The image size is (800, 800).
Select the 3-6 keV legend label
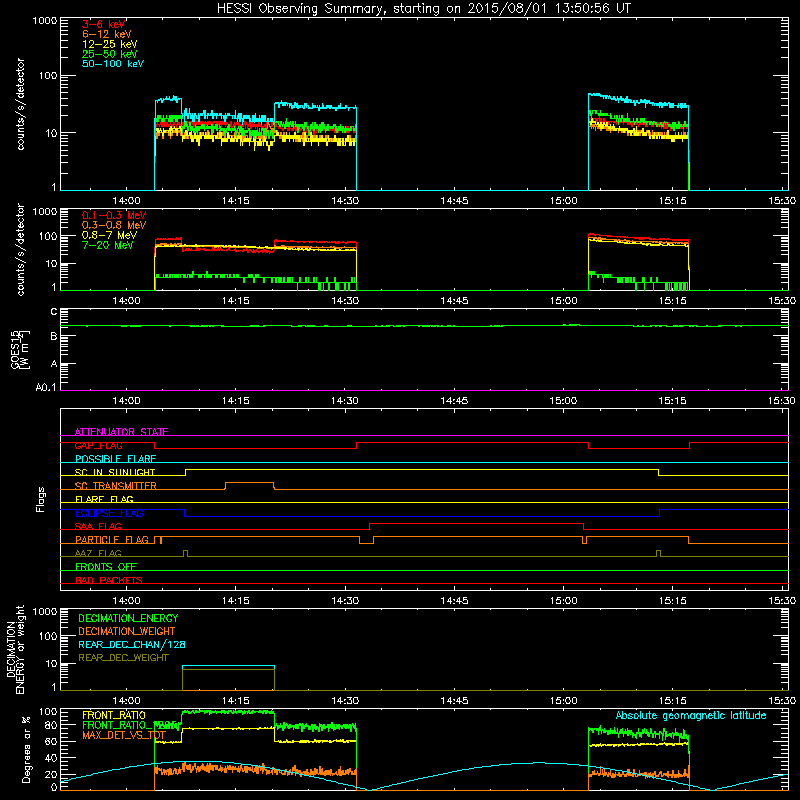pyautogui.click(x=103, y=24)
